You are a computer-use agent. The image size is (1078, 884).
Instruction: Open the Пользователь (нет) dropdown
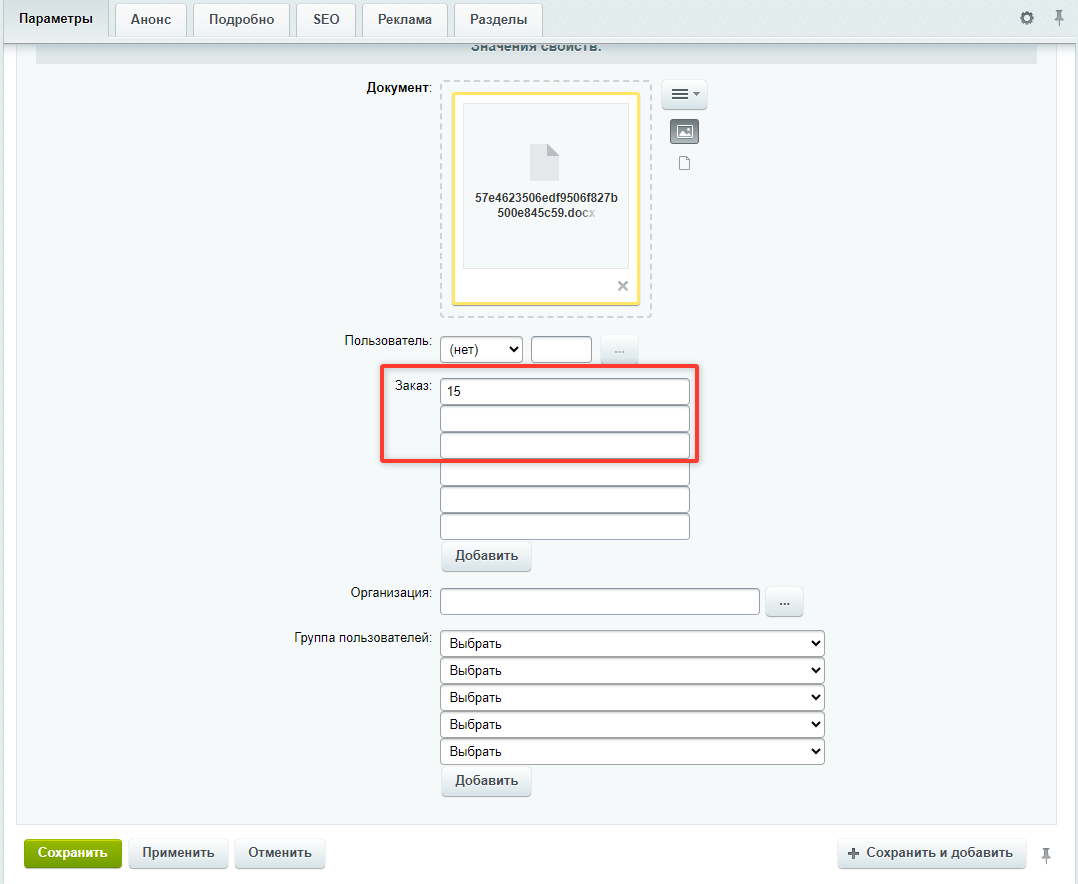(481, 349)
